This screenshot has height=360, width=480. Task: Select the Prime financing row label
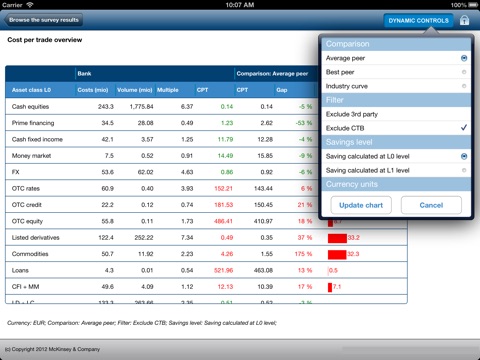pyautogui.click(x=33, y=123)
